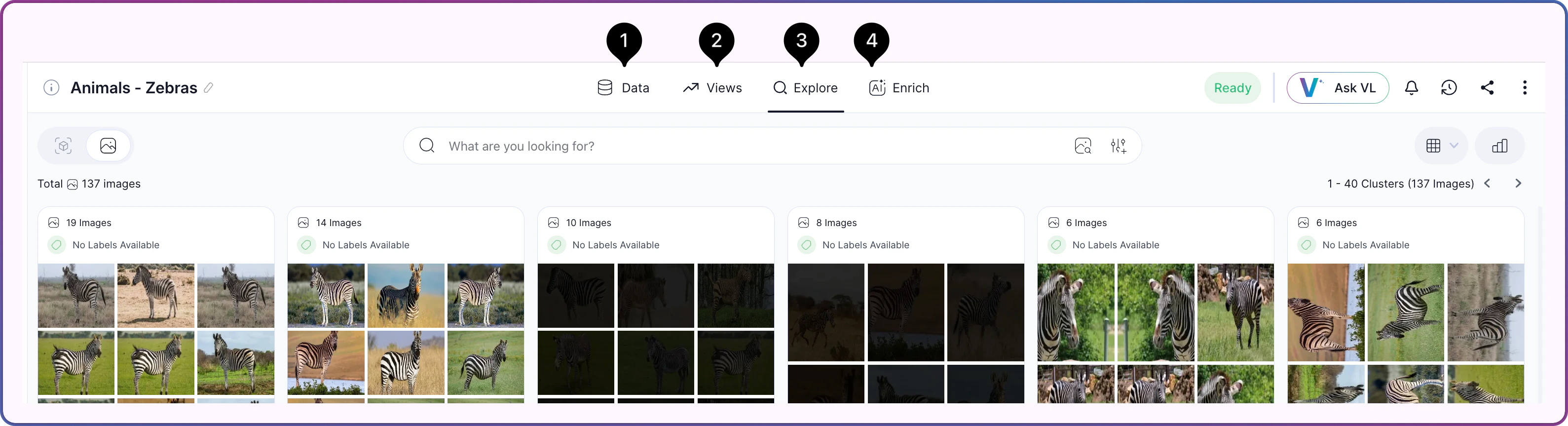Edit dataset name with pencil icon
The height and width of the screenshot is (426, 1568).
pyautogui.click(x=209, y=88)
